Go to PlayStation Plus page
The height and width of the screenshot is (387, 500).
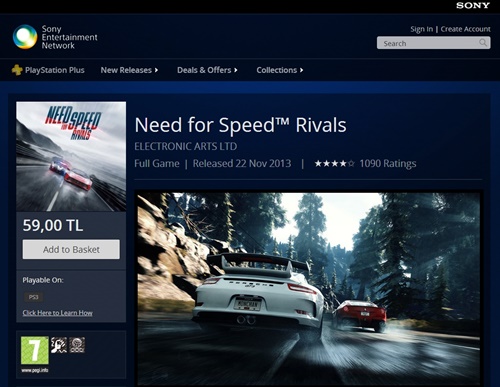(x=55, y=70)
